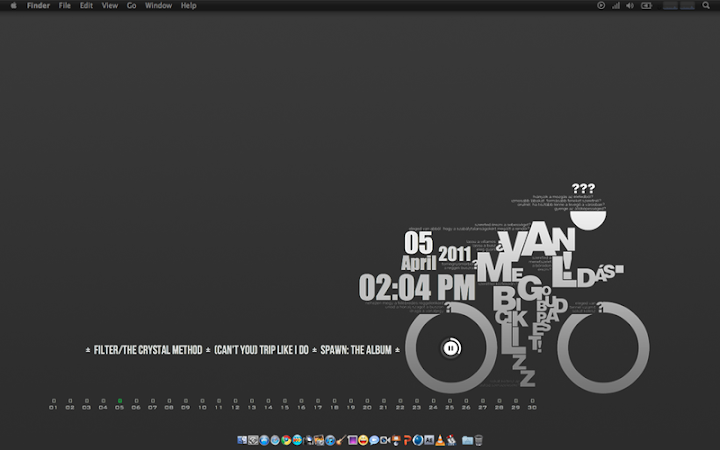
Task: Select day 10 in calendar strip
Action: click(202, 404)
